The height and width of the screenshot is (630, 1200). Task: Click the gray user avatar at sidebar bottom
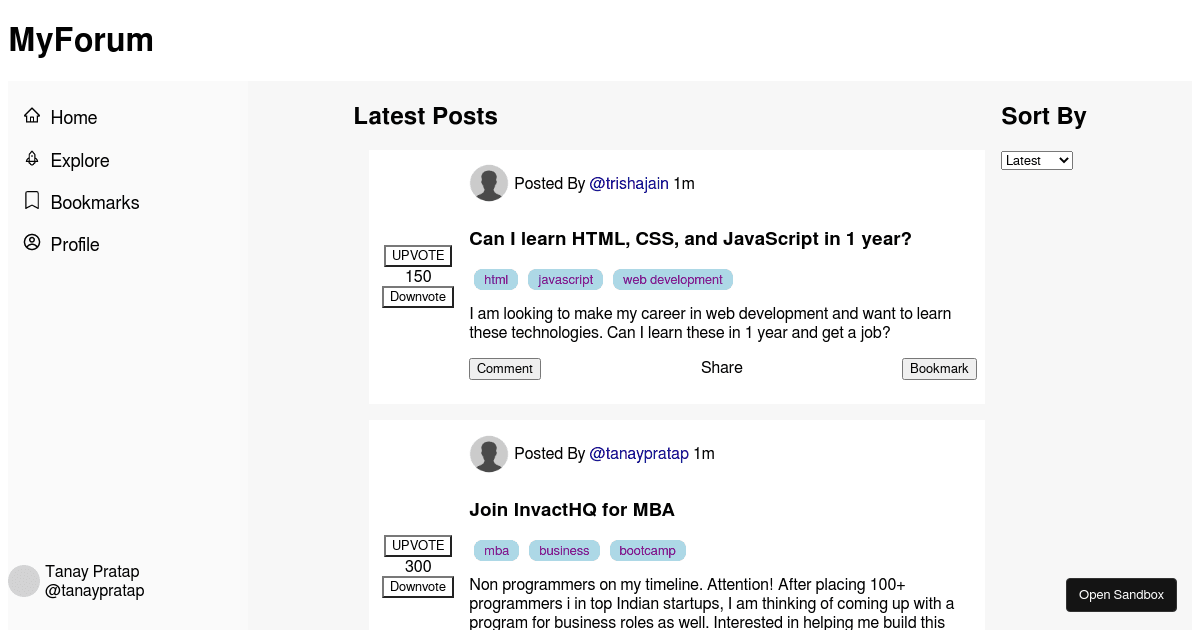coord(24,581)
